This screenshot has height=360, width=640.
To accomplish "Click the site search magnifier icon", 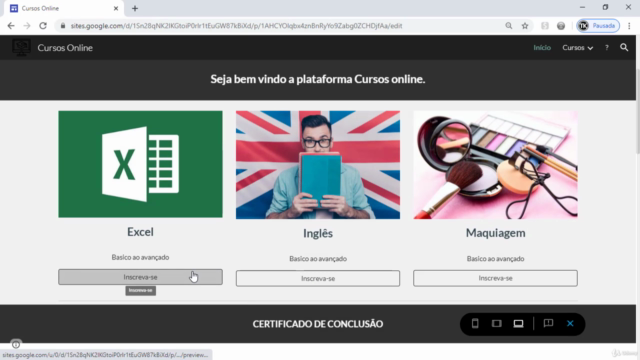I will [624, 48].
